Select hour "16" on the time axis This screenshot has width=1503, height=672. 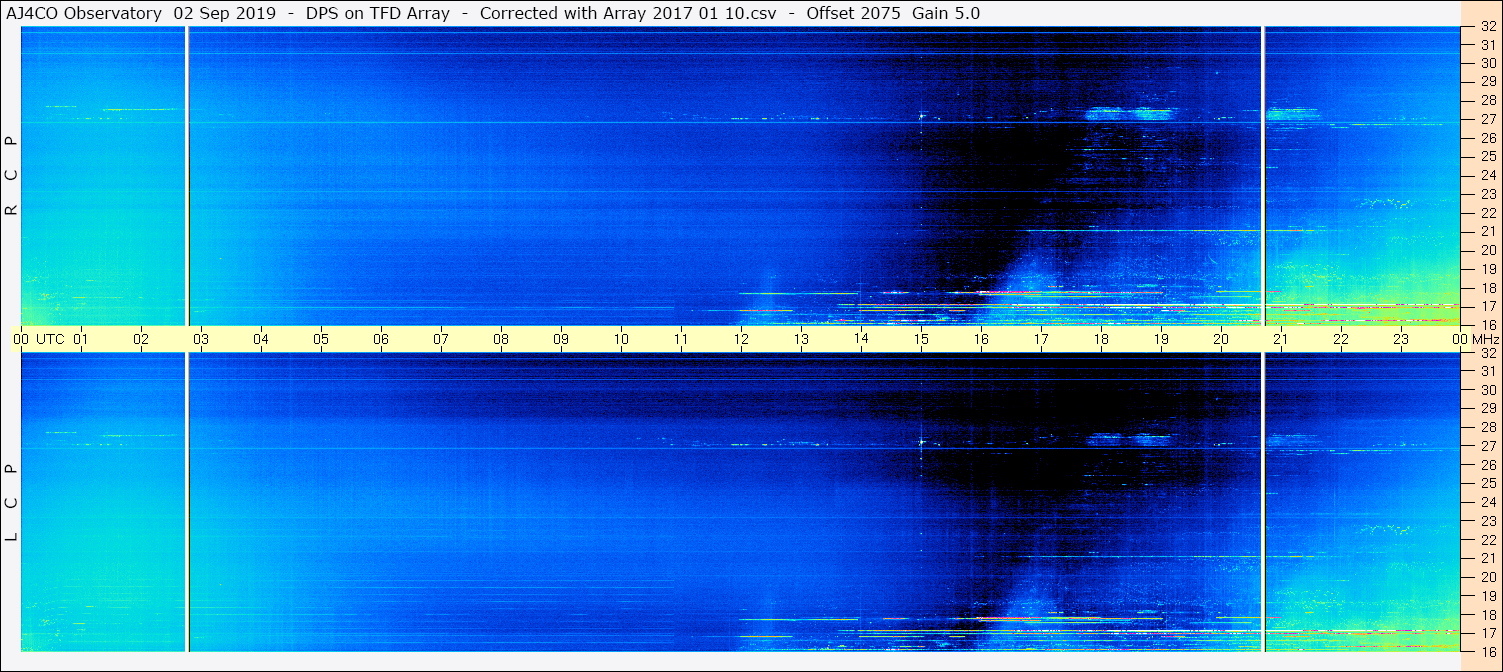[x=981, y=339]
